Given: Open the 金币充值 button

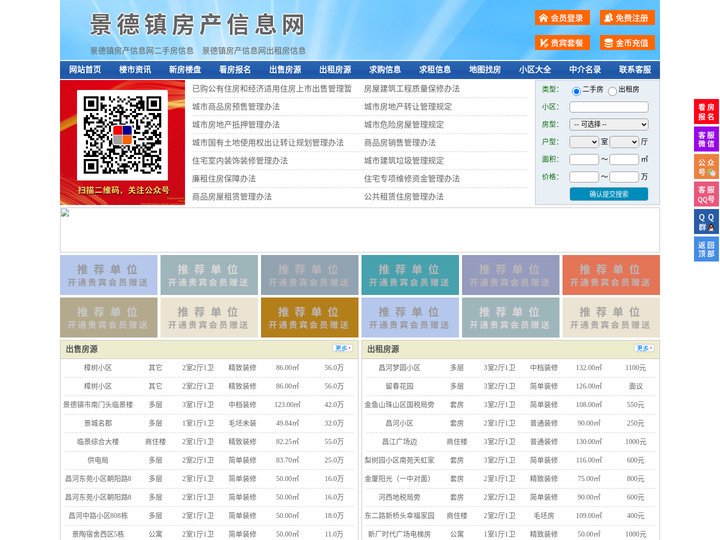Looking at the screenshot, I should [x=627, y=43].
